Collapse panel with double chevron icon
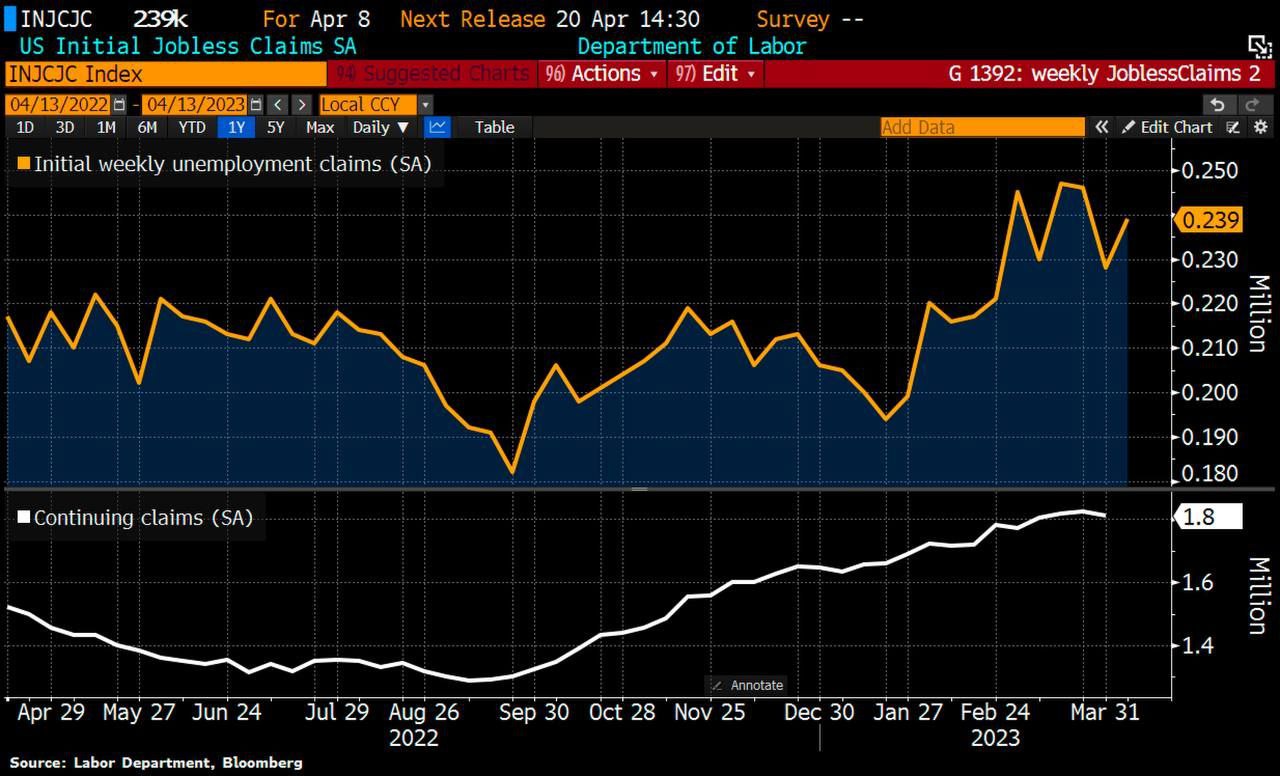The height and width of the screenshot is (776, 1280). (x=1101, y=127)
